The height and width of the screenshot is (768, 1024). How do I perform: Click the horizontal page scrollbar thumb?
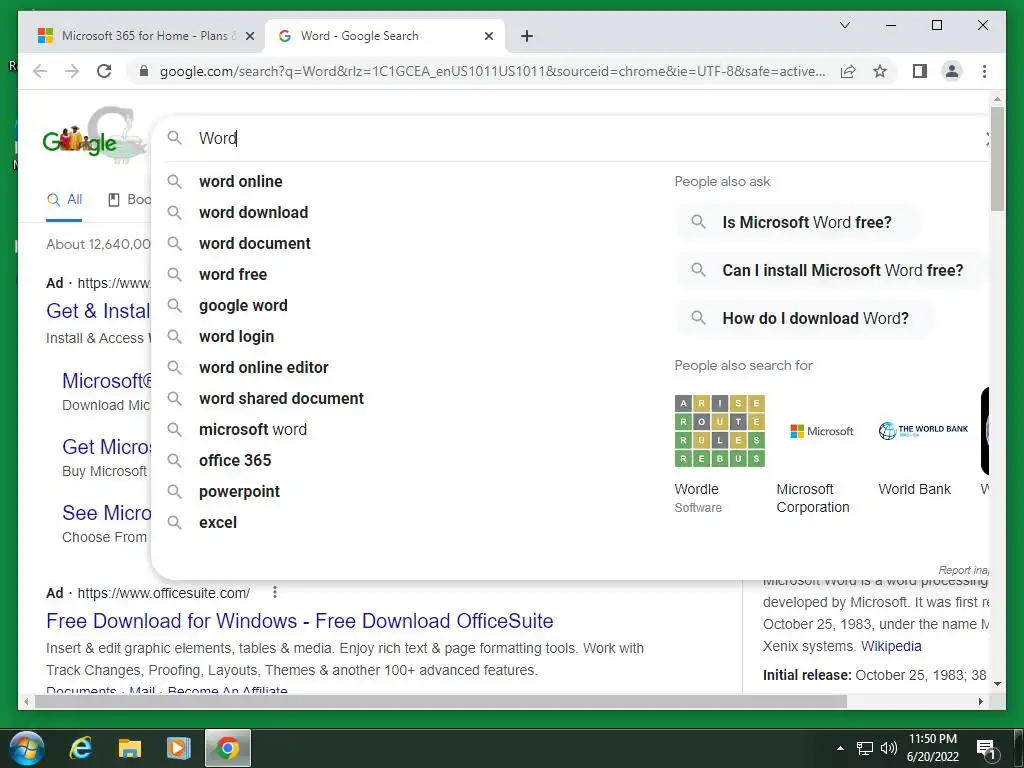click(441, 701)
